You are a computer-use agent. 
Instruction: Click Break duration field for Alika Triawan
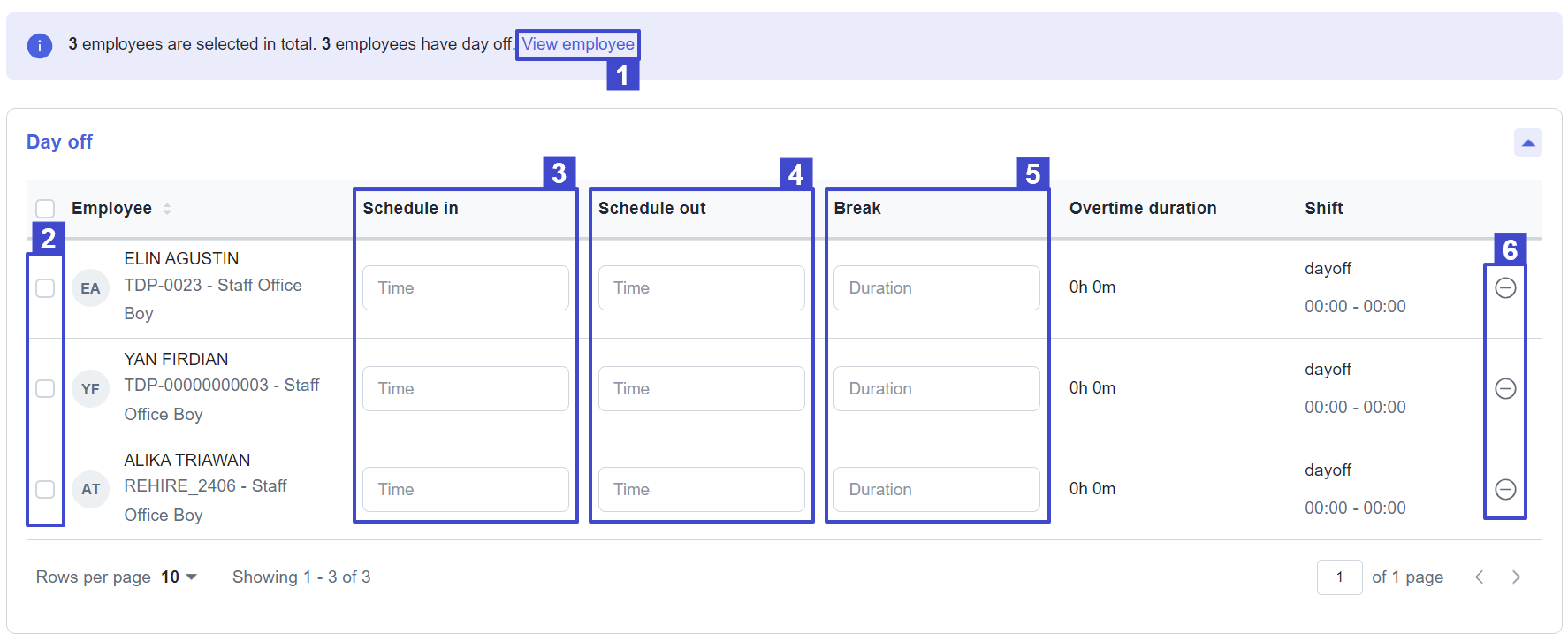point(936,490)
